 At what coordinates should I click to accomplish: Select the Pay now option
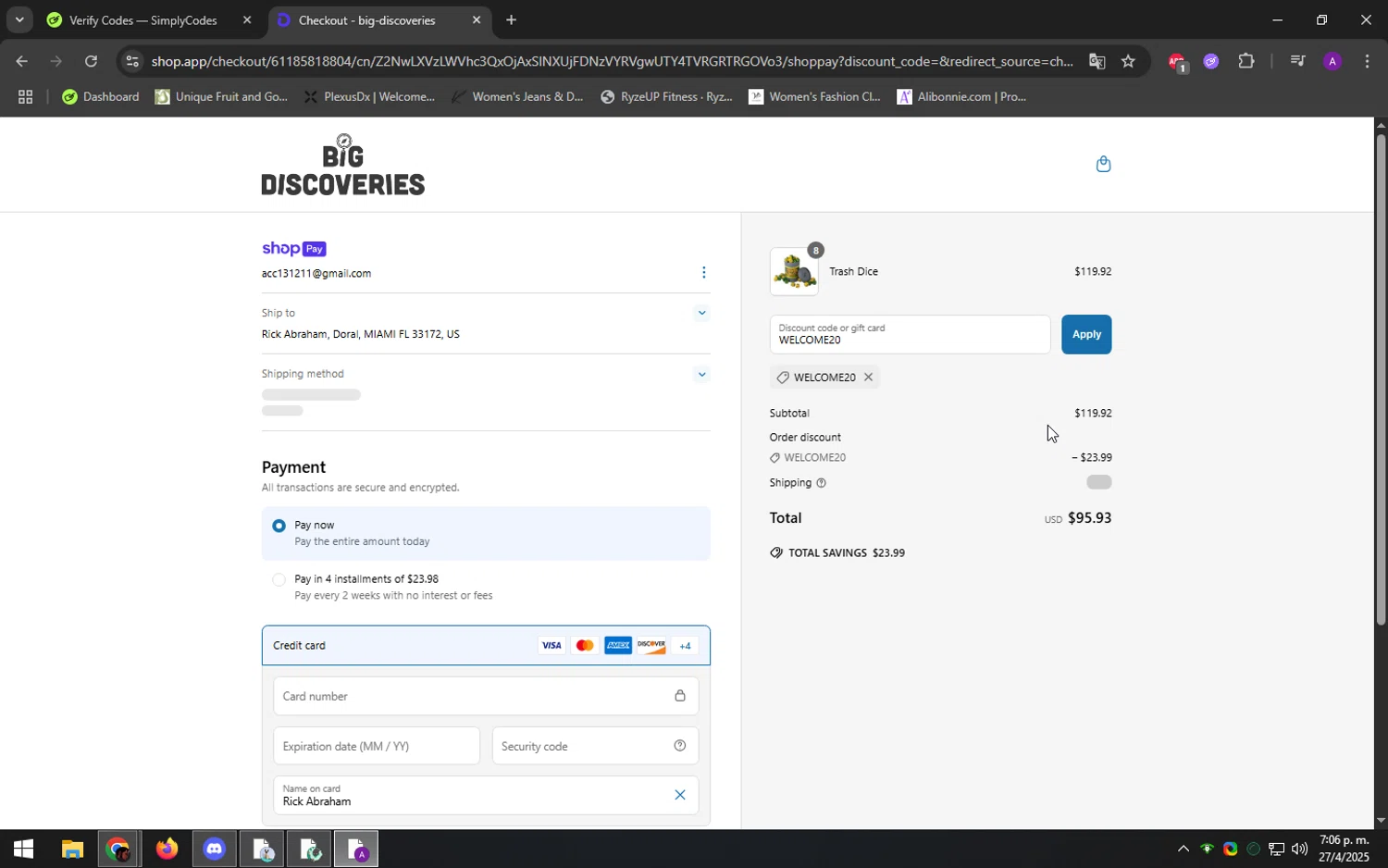486,533
